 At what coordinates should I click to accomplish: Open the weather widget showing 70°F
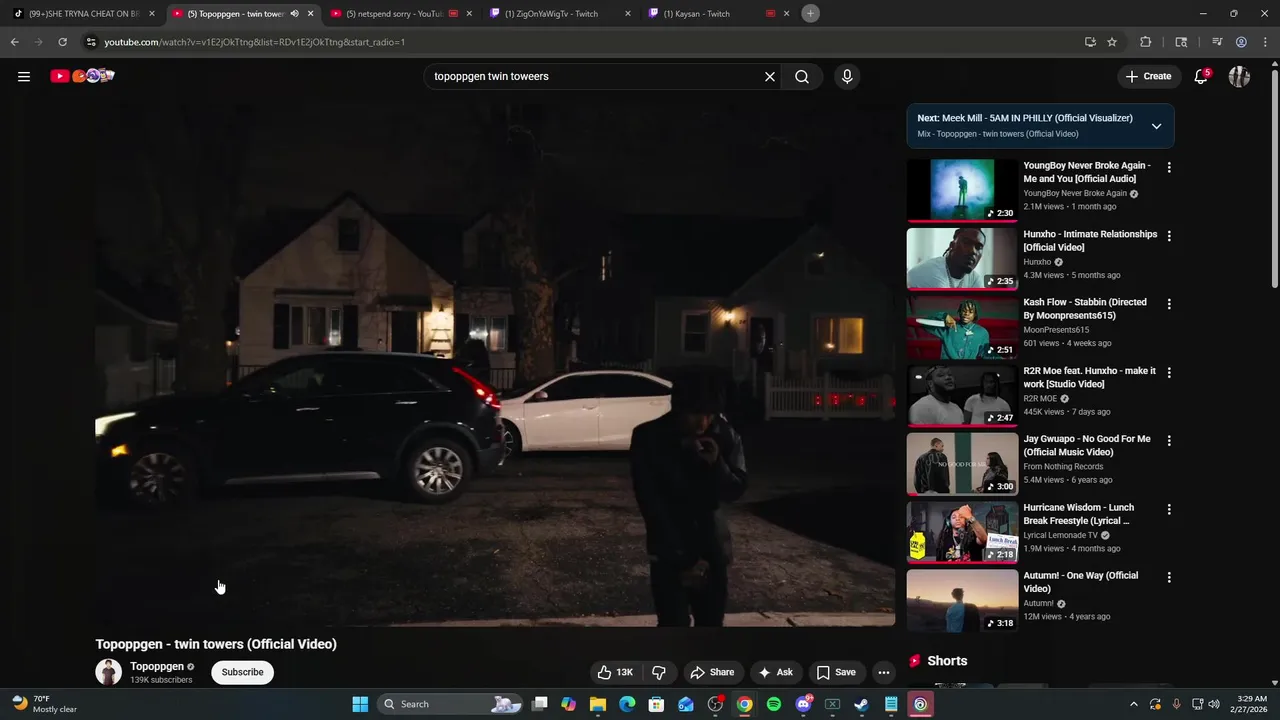tap(44, 704)
